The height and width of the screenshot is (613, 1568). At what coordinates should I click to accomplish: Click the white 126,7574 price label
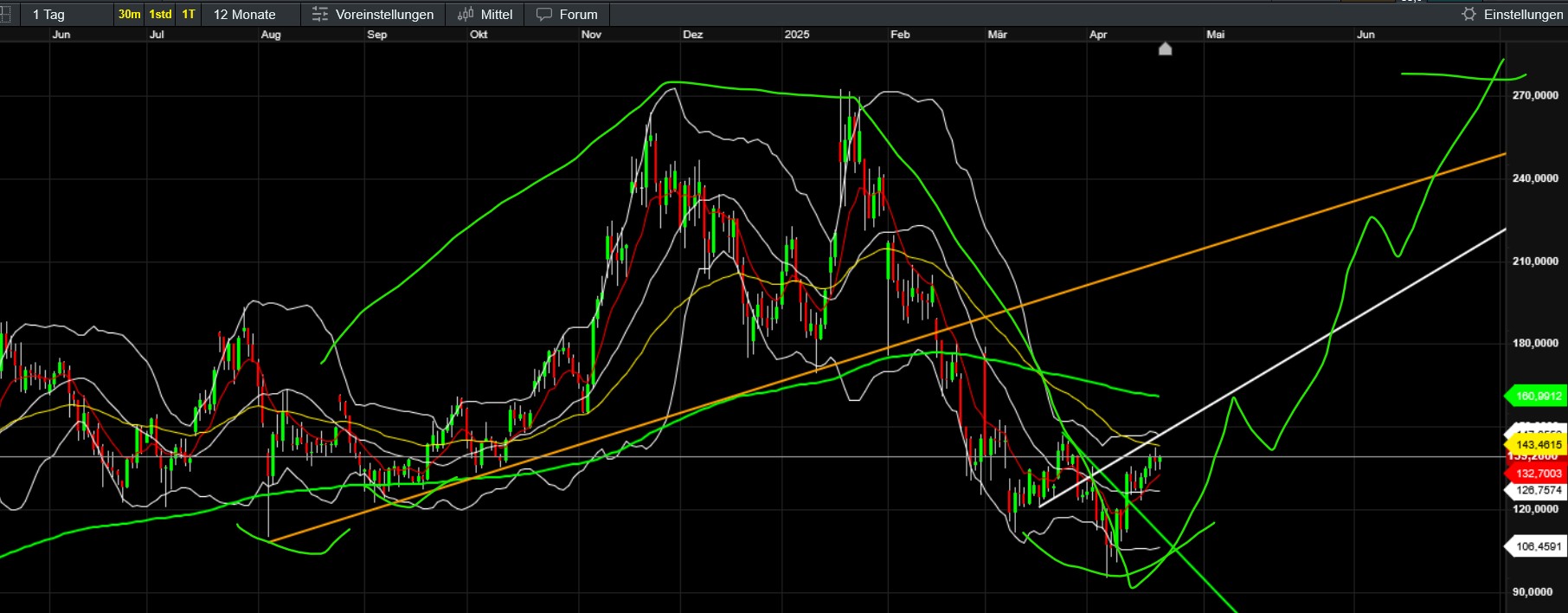tap(1538, 491)
